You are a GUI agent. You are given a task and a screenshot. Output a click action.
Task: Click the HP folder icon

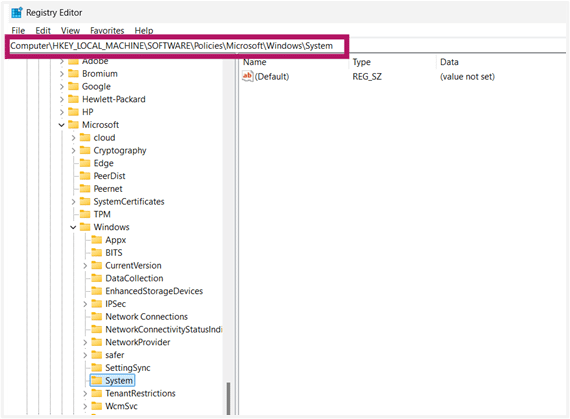pos(73,112)
